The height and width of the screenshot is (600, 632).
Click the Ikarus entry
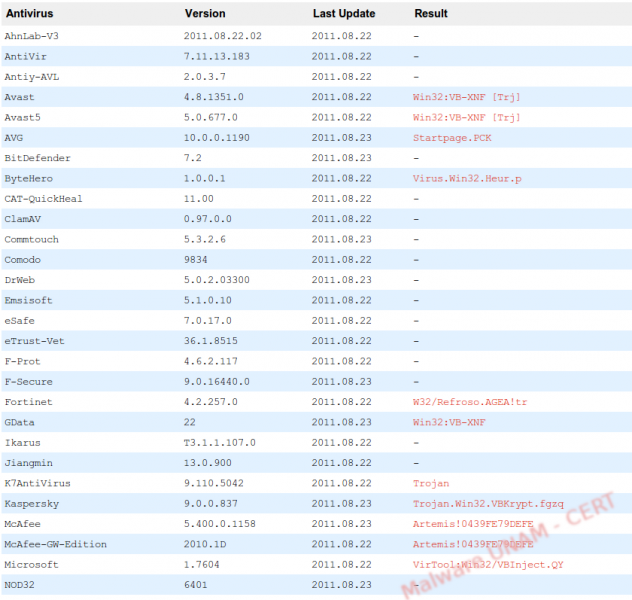click(23, 442)
